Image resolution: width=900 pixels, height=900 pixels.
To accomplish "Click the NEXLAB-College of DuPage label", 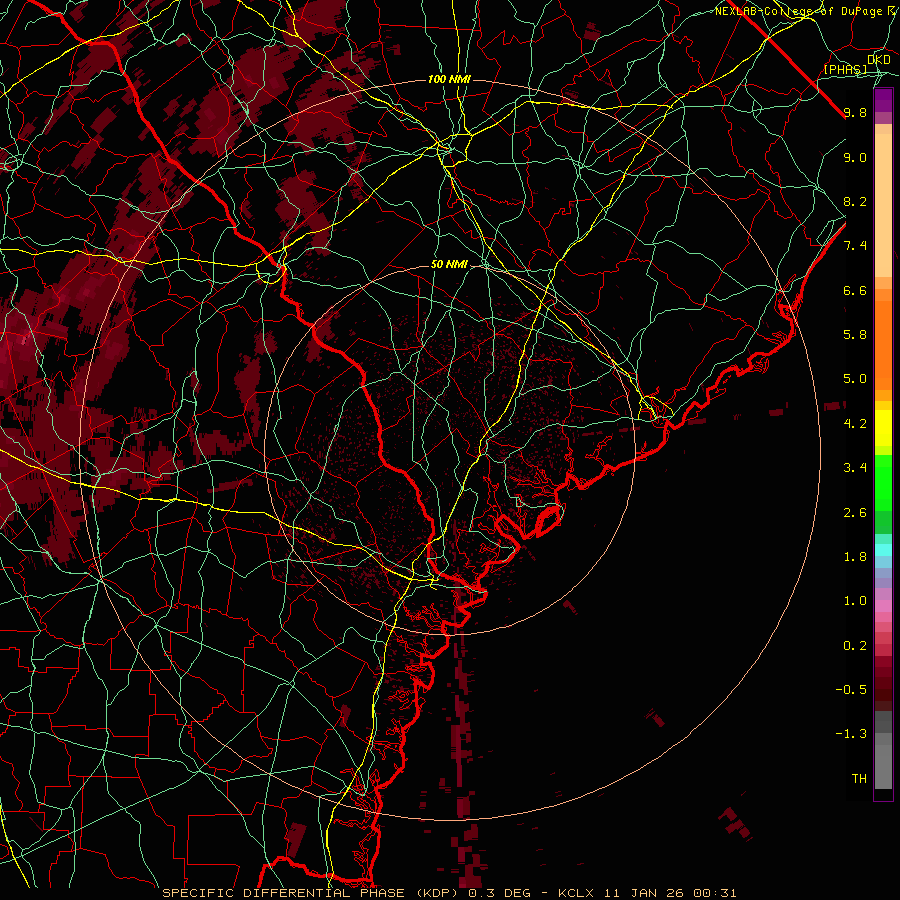I will (801, 11).
